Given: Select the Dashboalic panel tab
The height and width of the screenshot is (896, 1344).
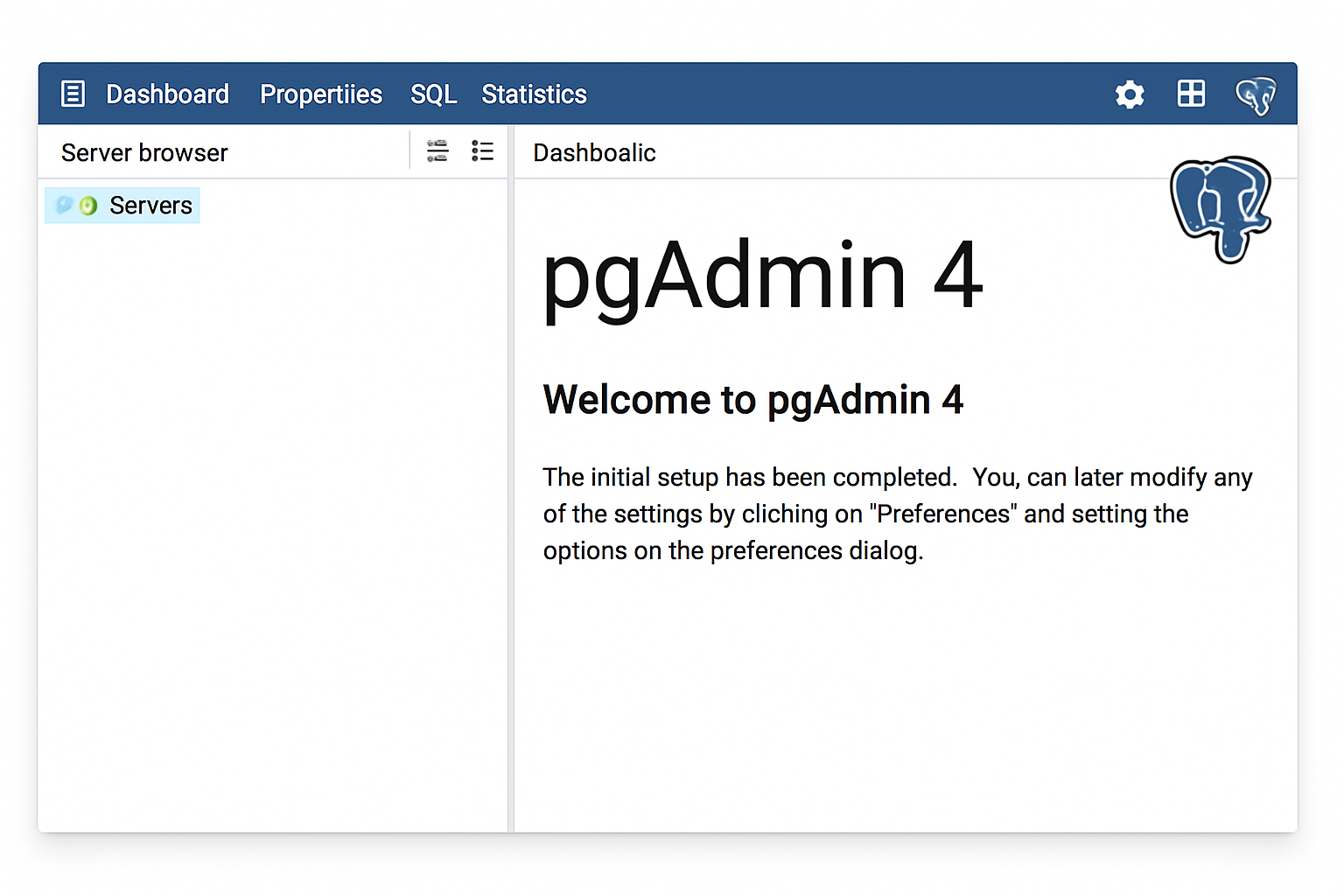Looking at the screenshot, I should (x=594, y=153).
